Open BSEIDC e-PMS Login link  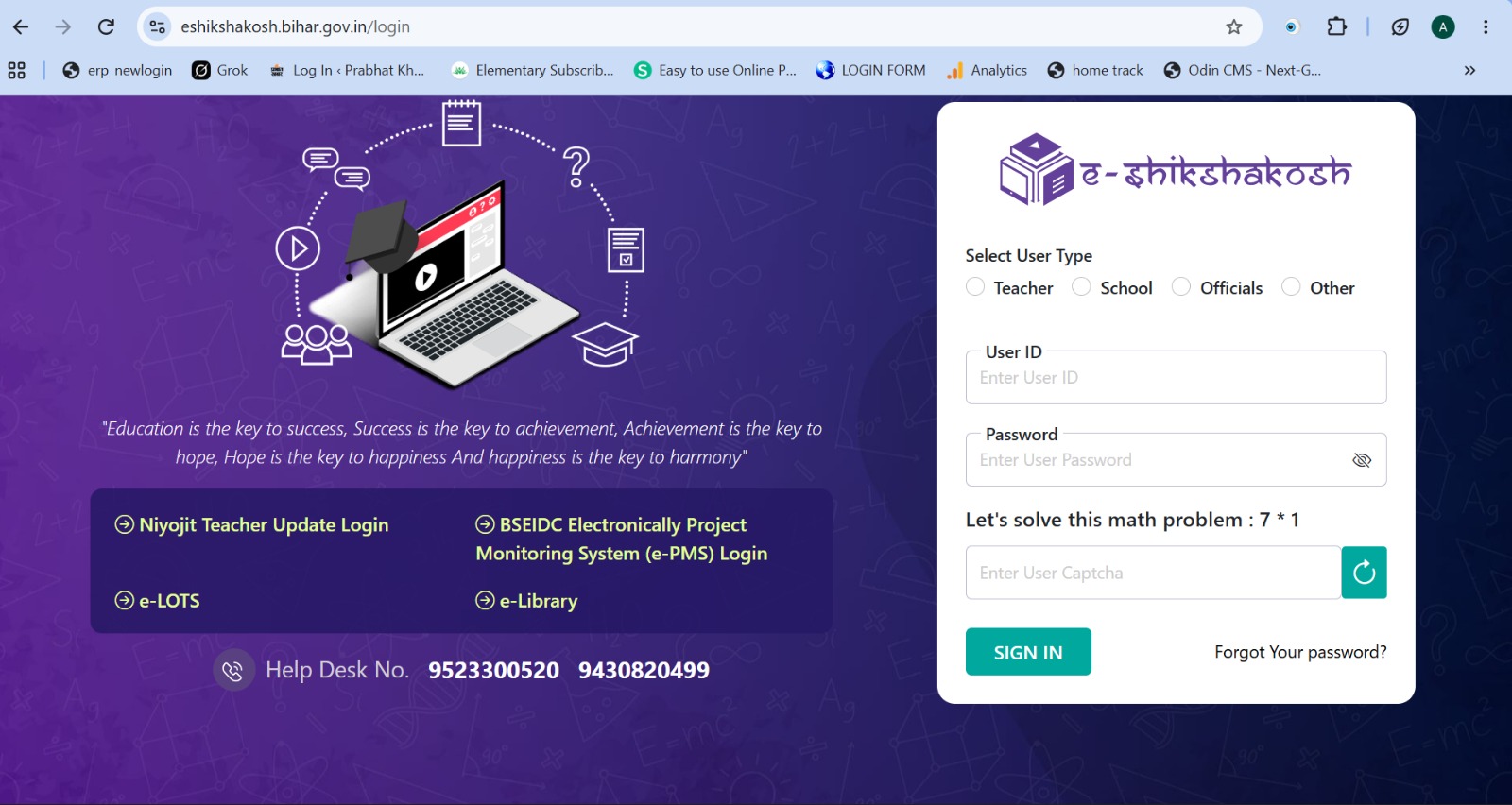coord(622,540)
